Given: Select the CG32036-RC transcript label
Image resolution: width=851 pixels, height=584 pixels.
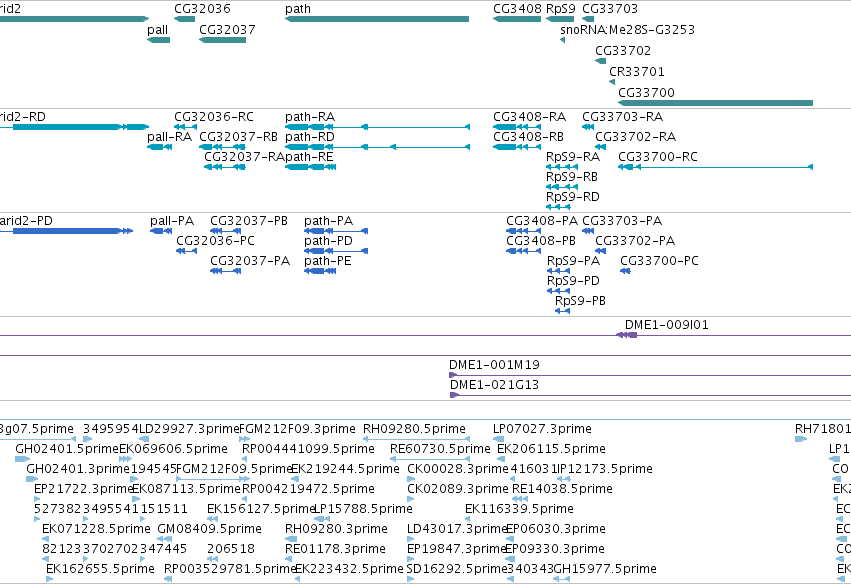Looking at the screenshot, I should [x=214, y=117].
